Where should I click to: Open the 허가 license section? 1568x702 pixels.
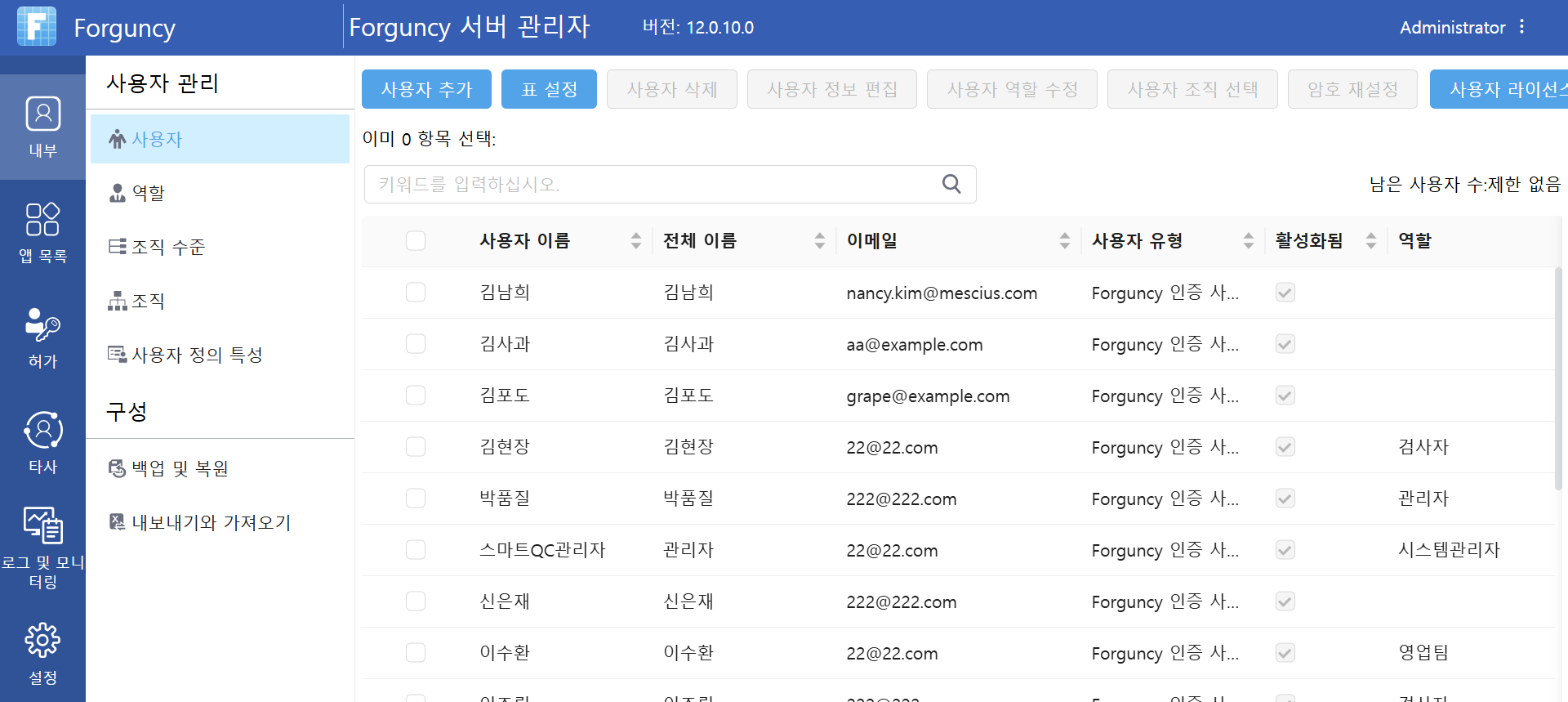click(x=42, y=338)
